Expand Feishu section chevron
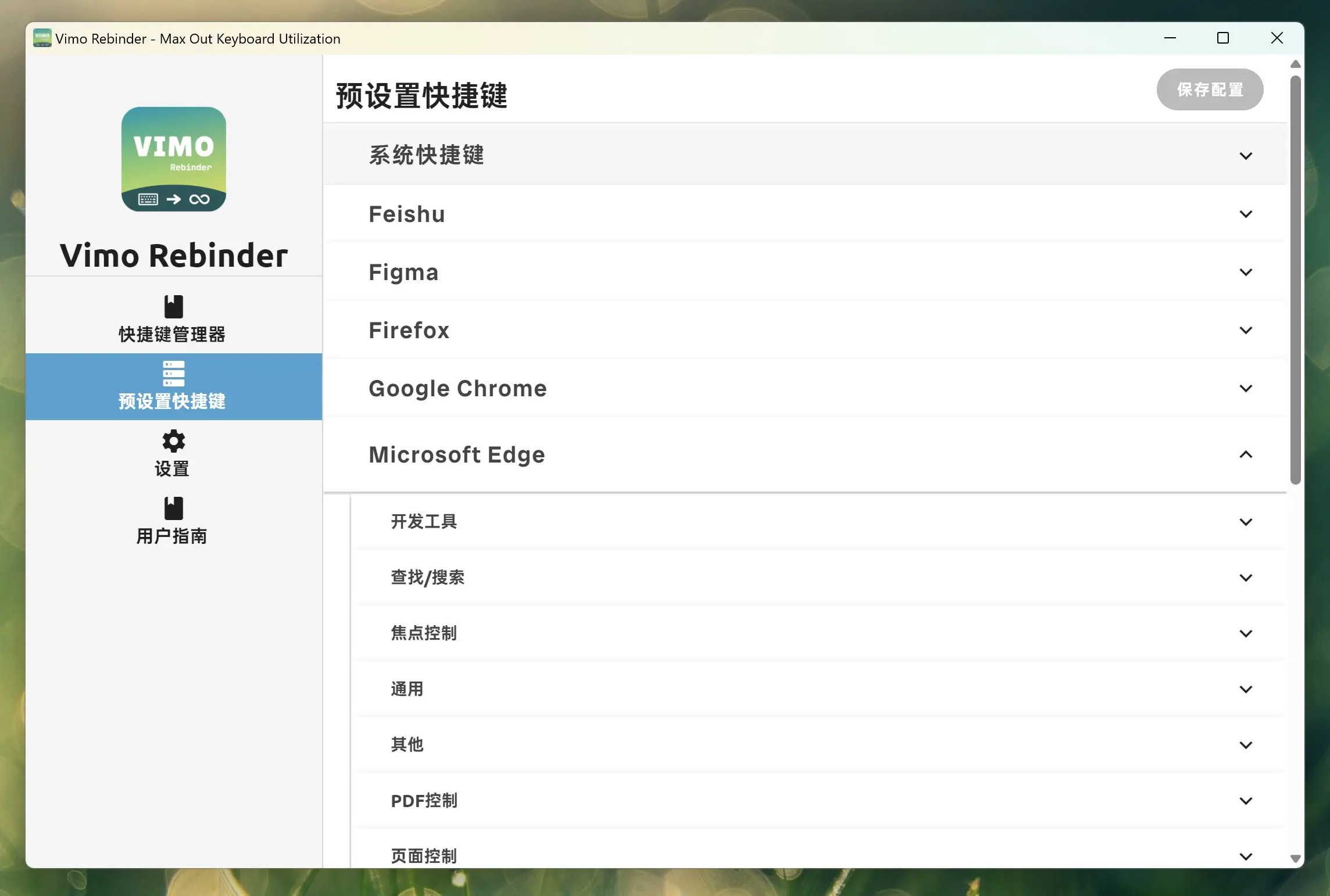The width and height of the screenshot is (1330, 896). click(x=1246, y=214)
